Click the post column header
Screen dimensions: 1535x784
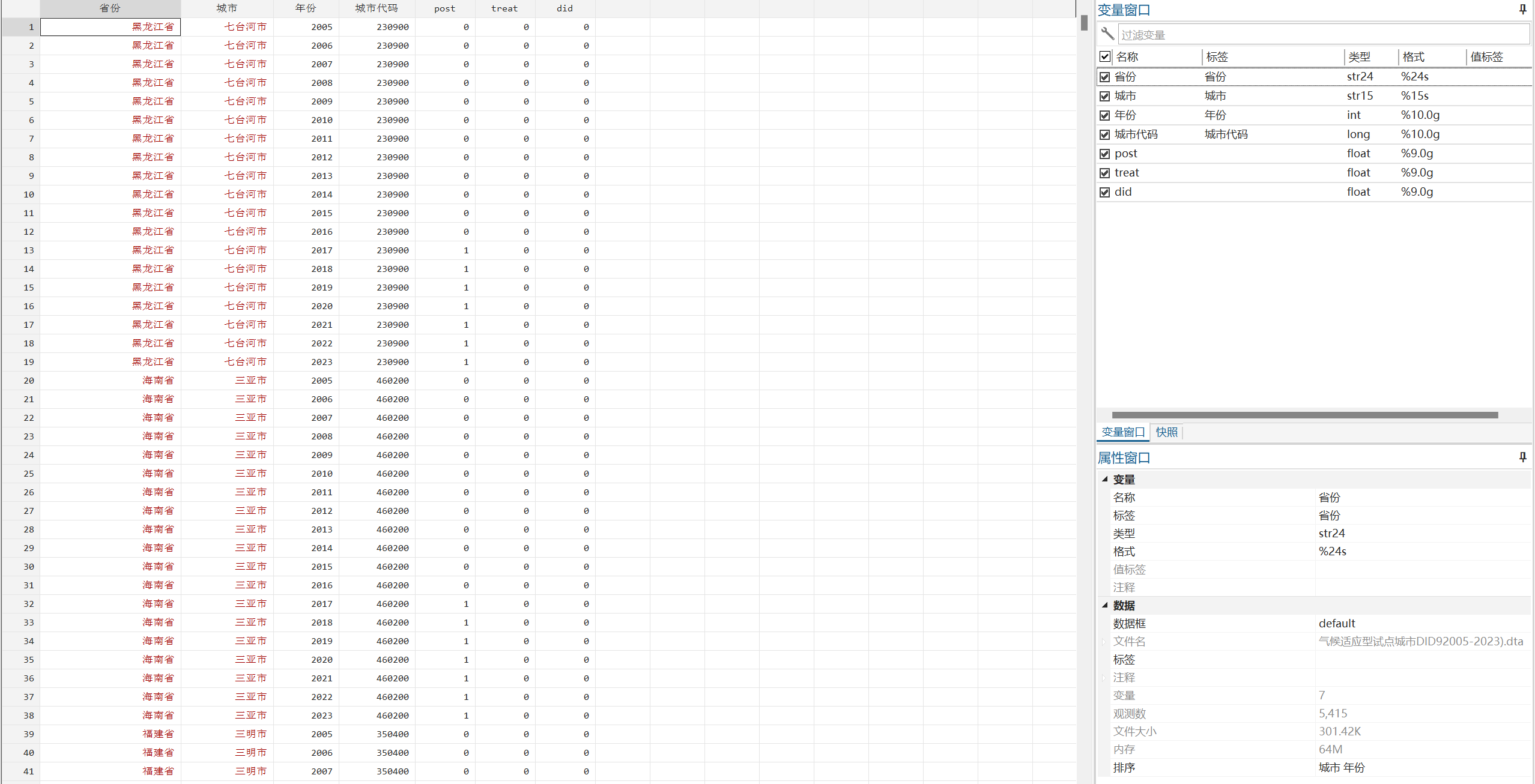444,8
